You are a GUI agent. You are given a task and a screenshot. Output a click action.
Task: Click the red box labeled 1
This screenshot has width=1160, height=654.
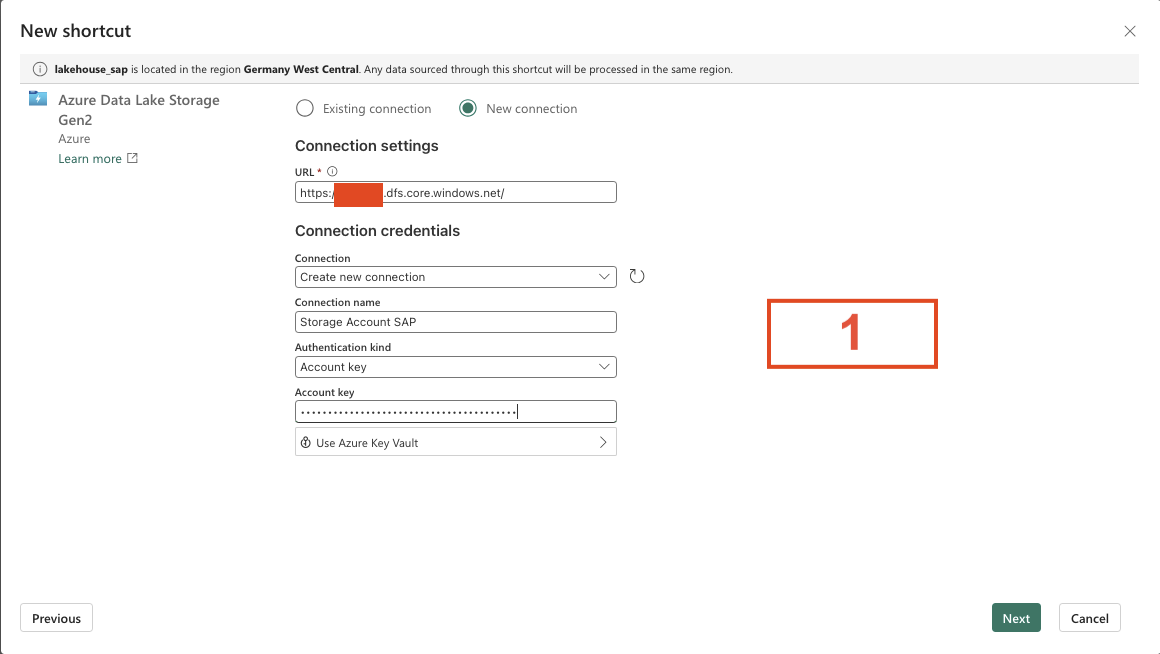[852, 333]
